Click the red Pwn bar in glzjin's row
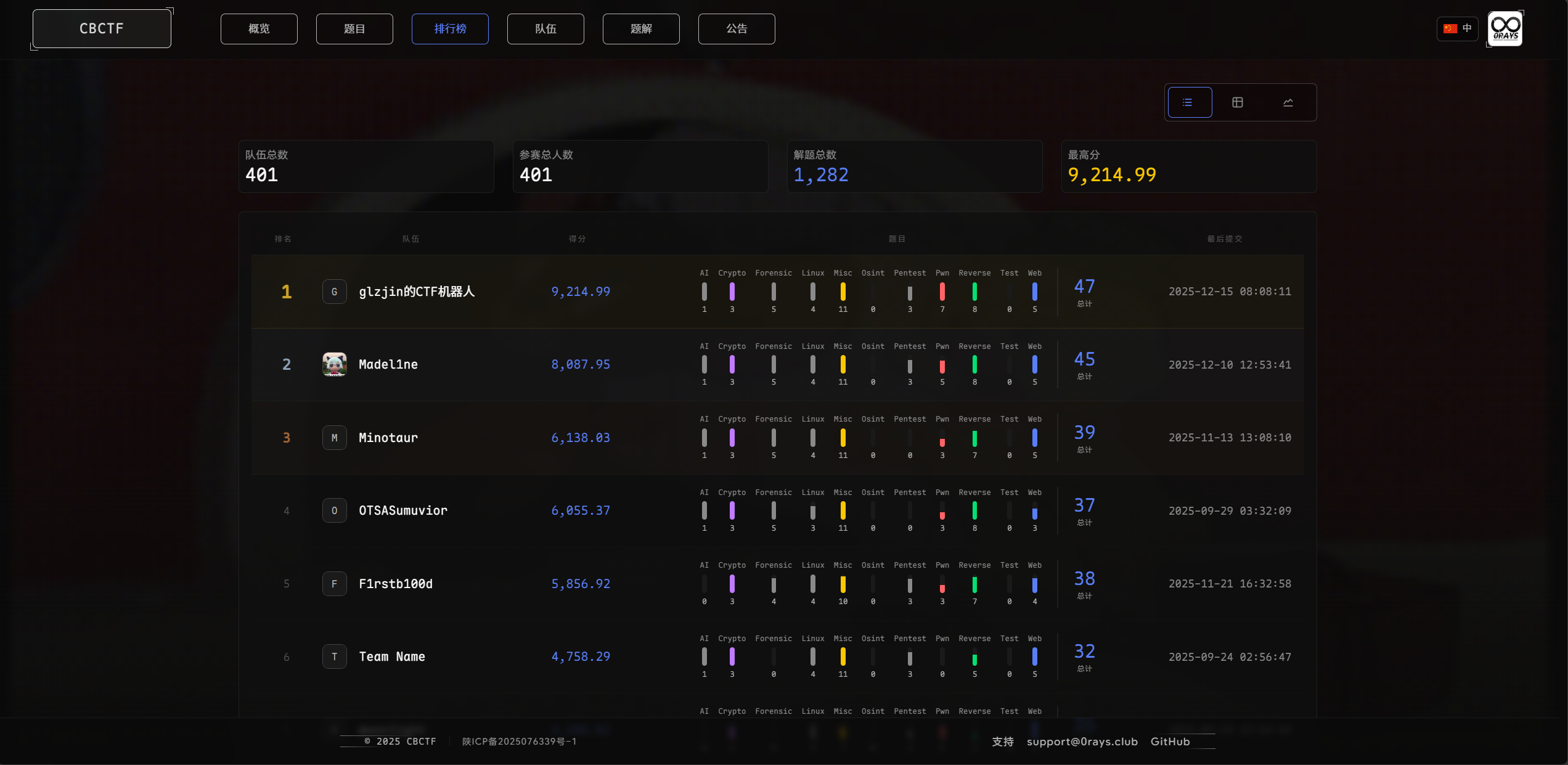Image resolution: width=1568 pixels, height=765 pixels. [x=942, y=292]
